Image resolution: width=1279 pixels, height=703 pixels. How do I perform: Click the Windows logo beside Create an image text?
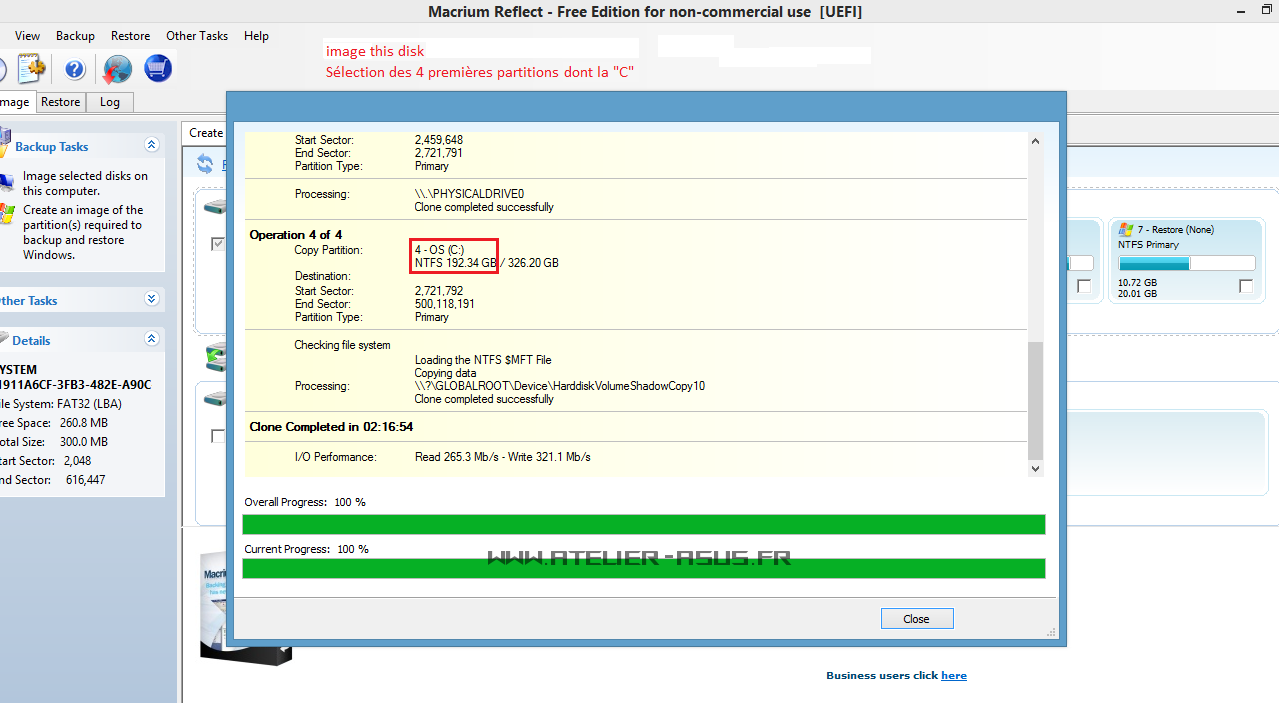[x=8, y=213]
